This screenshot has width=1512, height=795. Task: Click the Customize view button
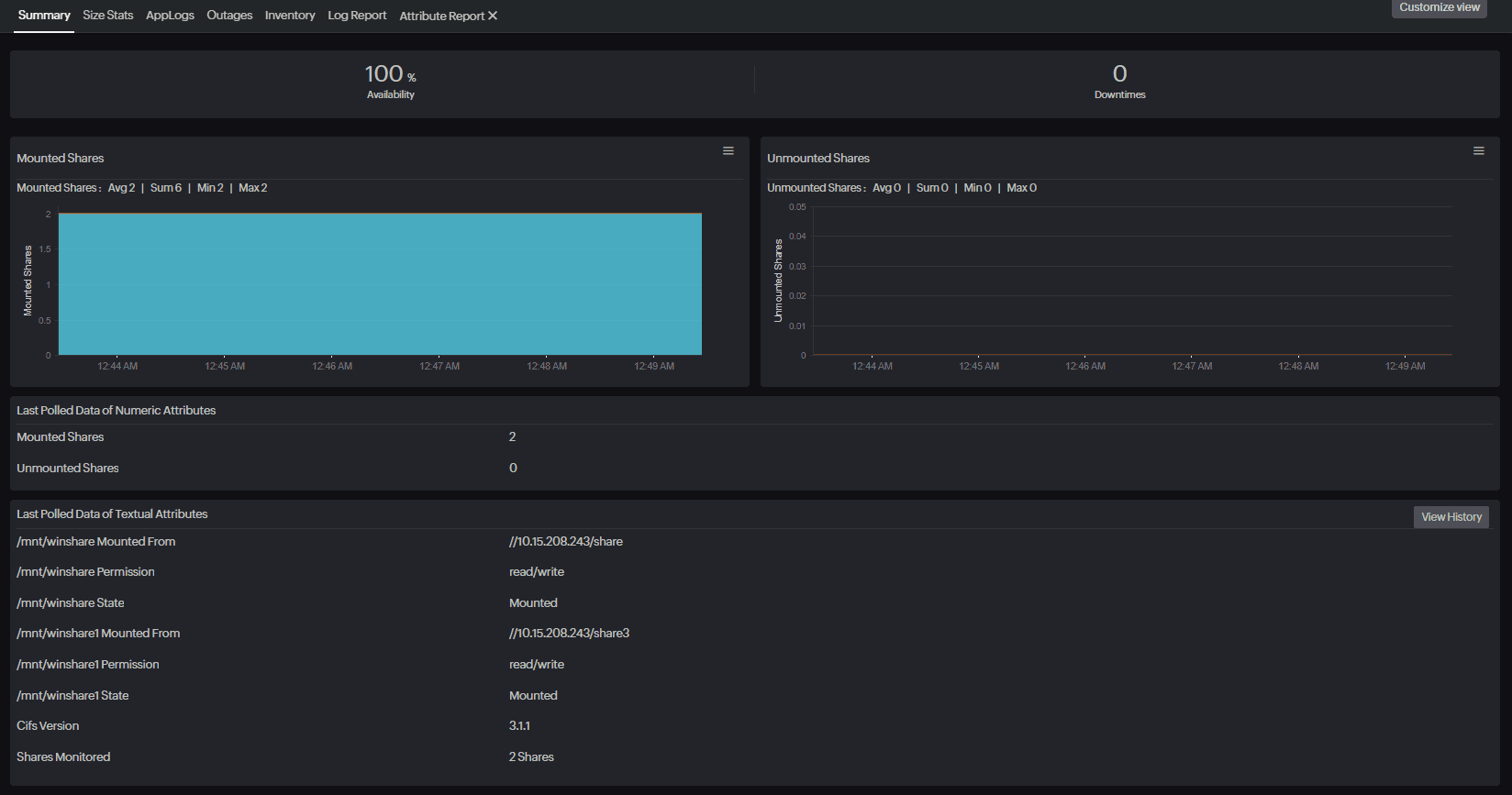(1440, 7)
